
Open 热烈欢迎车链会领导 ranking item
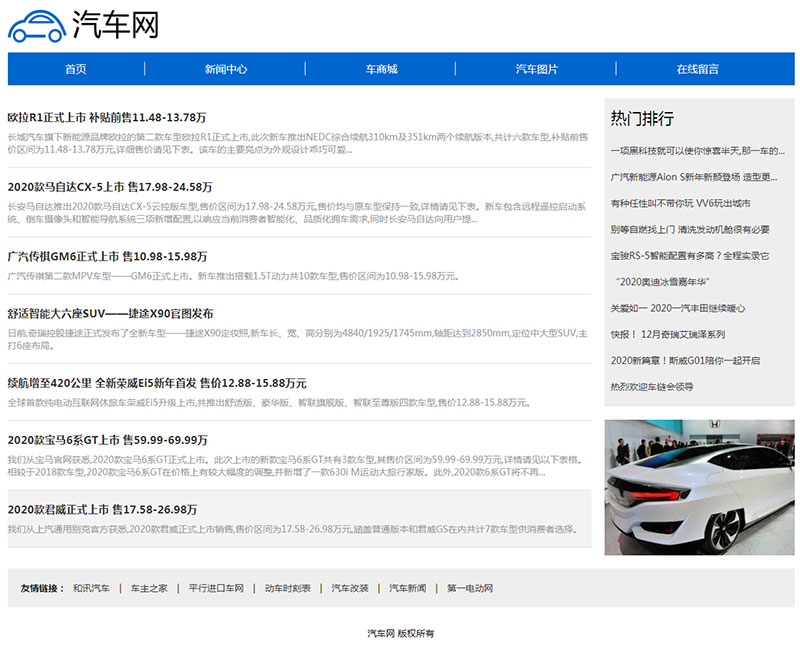(x=652, y=387)
